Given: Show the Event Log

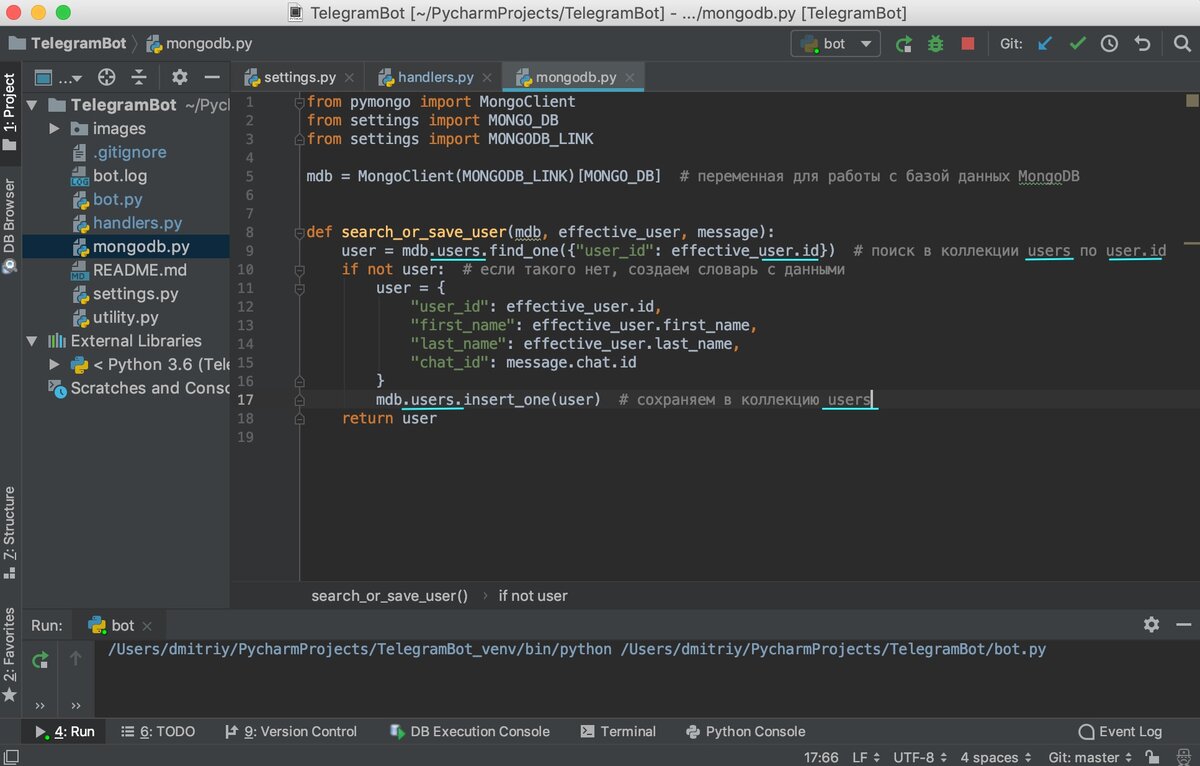Looking at the screenshot, I should point(1118,731).
